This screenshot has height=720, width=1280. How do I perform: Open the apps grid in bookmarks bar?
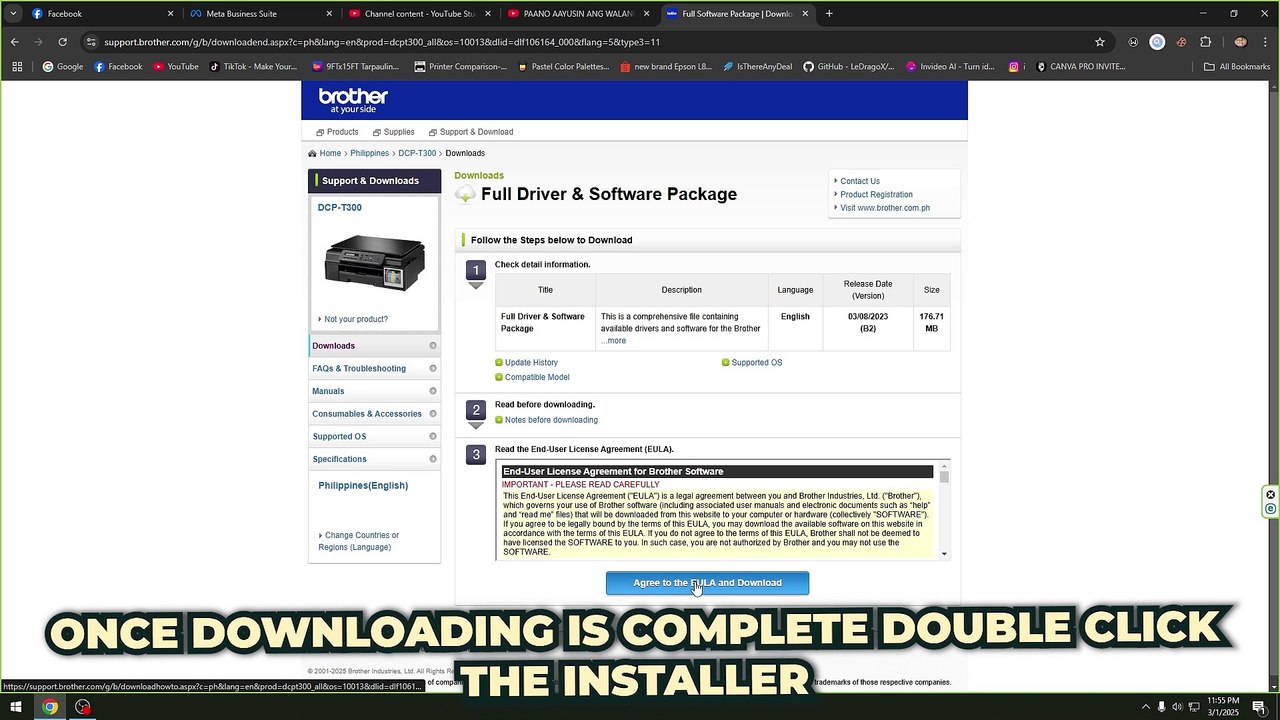[17, 66]
